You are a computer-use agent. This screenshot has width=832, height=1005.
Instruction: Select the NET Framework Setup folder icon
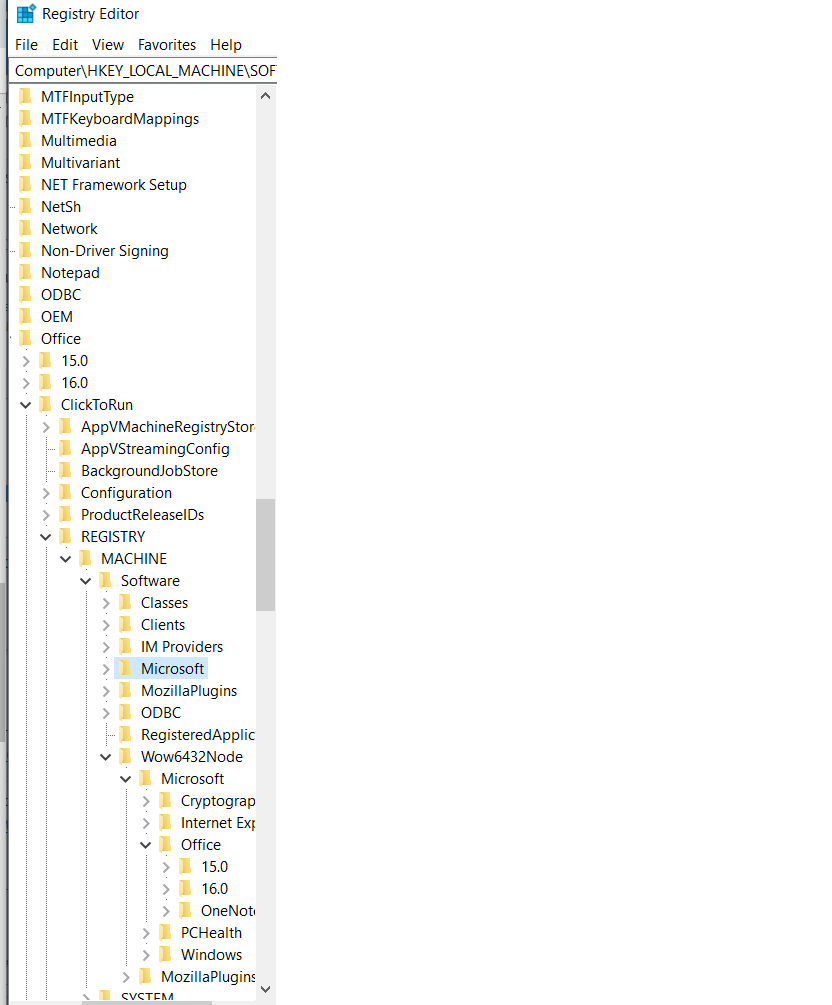pos(26,185)
